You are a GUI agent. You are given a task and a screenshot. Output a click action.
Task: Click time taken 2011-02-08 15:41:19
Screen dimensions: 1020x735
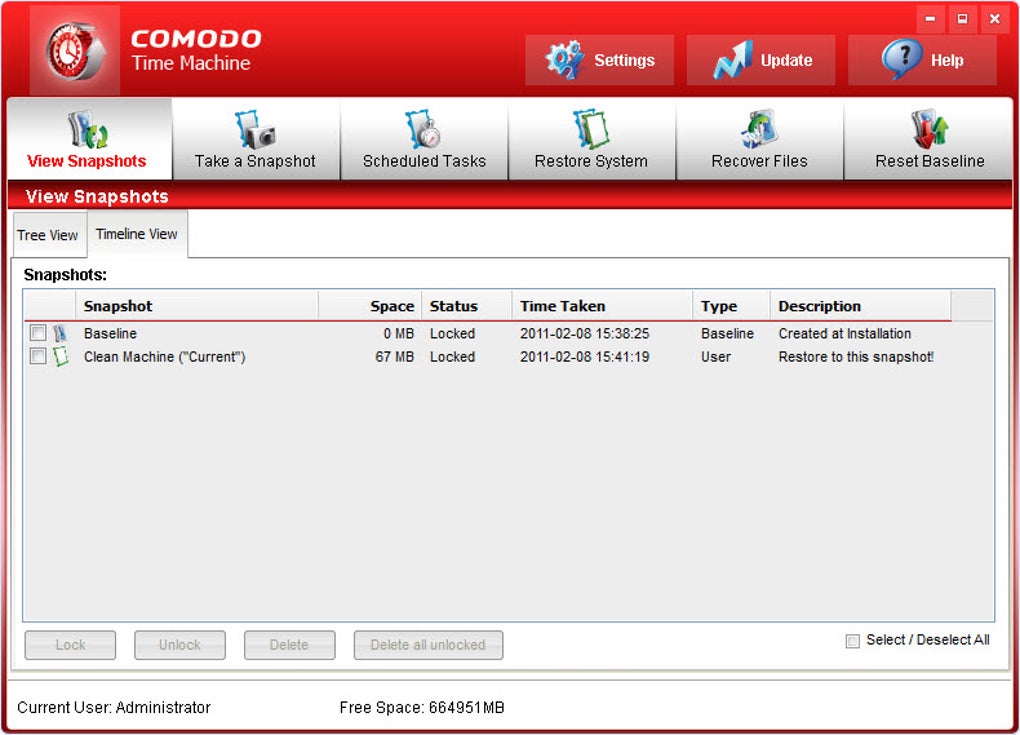pos(584,356)
